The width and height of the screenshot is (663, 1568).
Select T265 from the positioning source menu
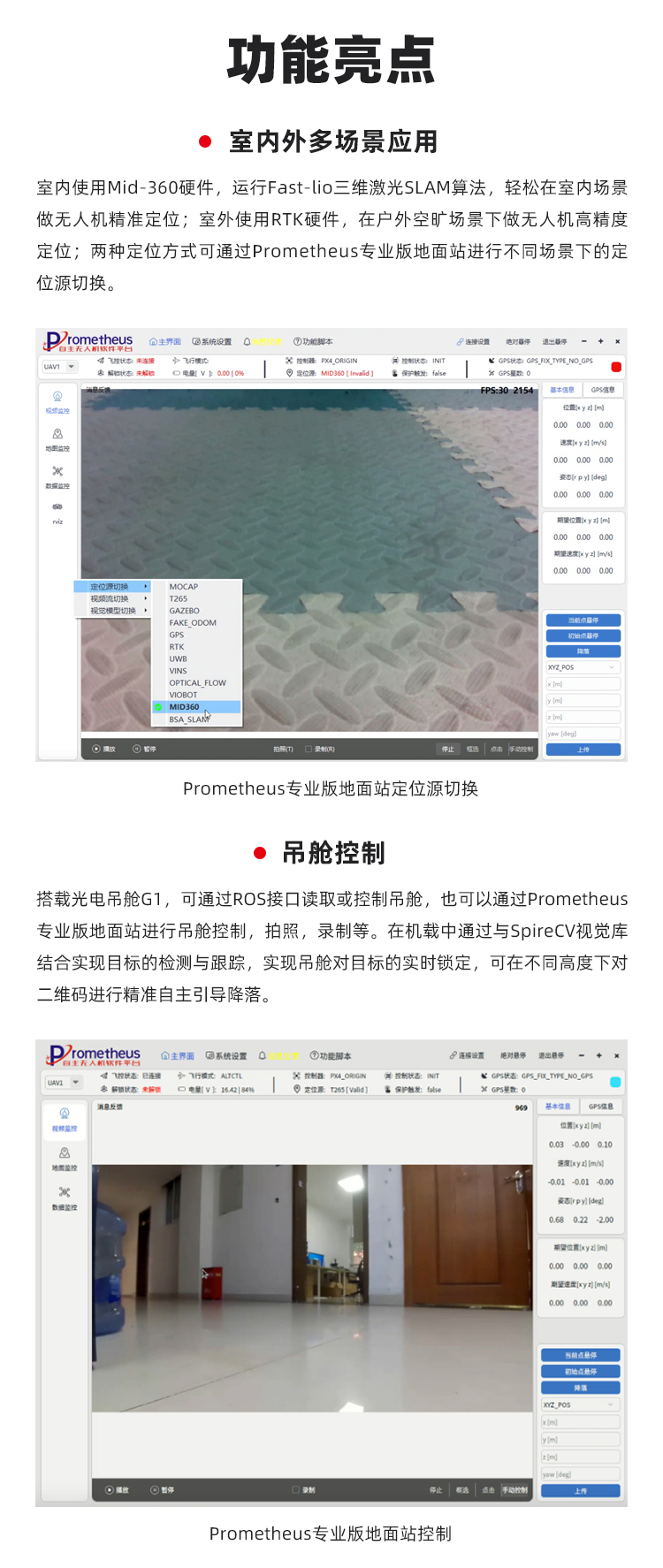click(x=196, y=598)
